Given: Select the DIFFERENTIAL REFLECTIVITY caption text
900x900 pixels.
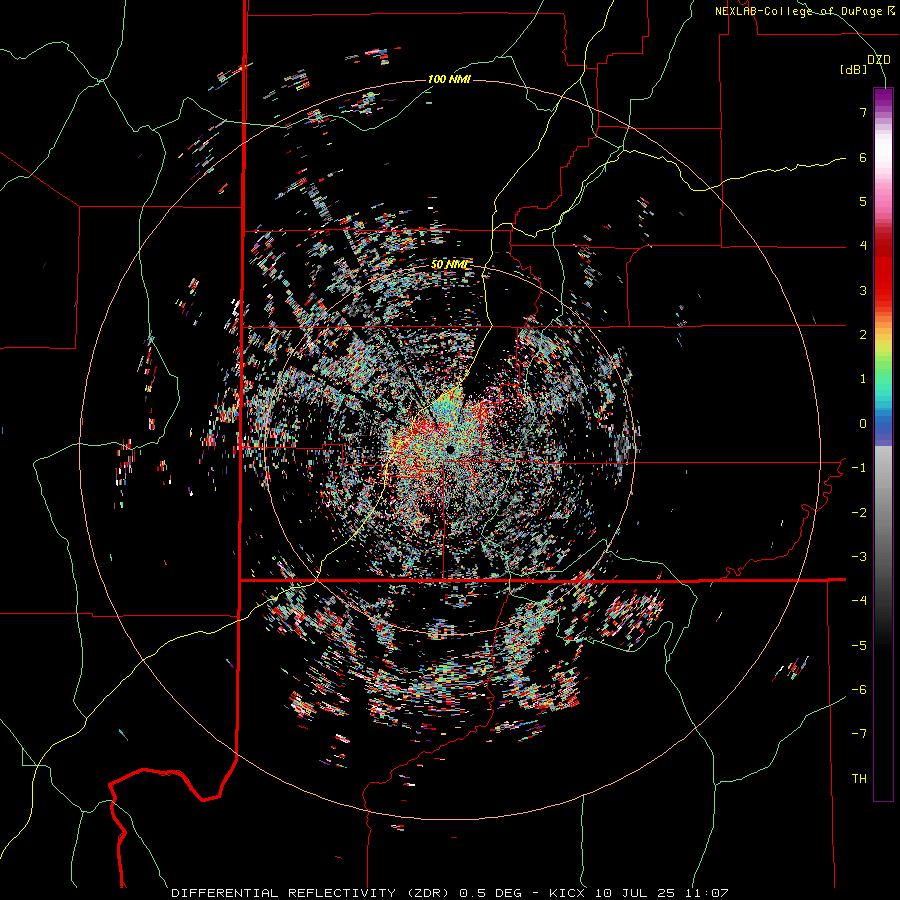Looking at the screenshot, I should click(284, 893).
